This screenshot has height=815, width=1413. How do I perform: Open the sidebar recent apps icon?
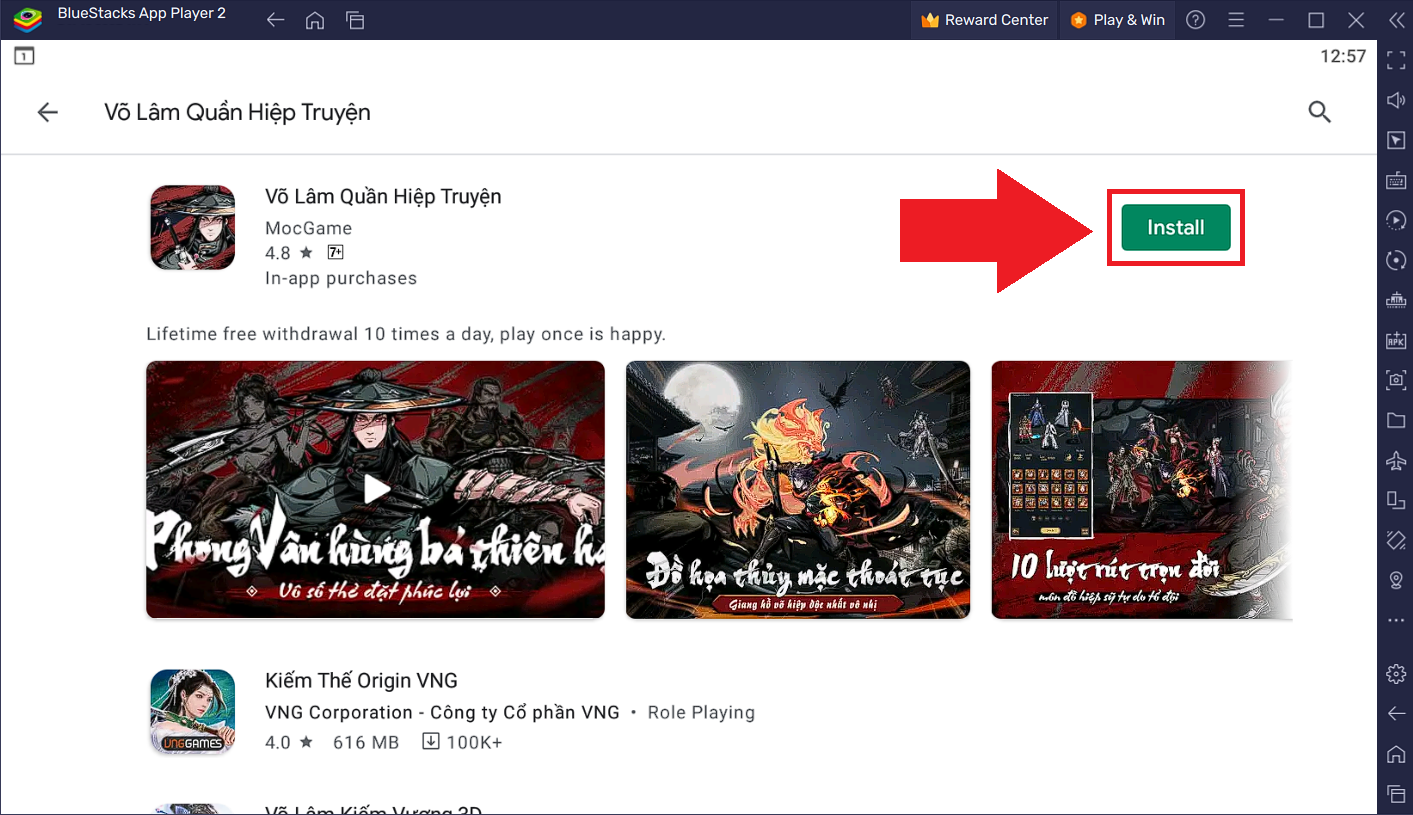(1396, 793)
